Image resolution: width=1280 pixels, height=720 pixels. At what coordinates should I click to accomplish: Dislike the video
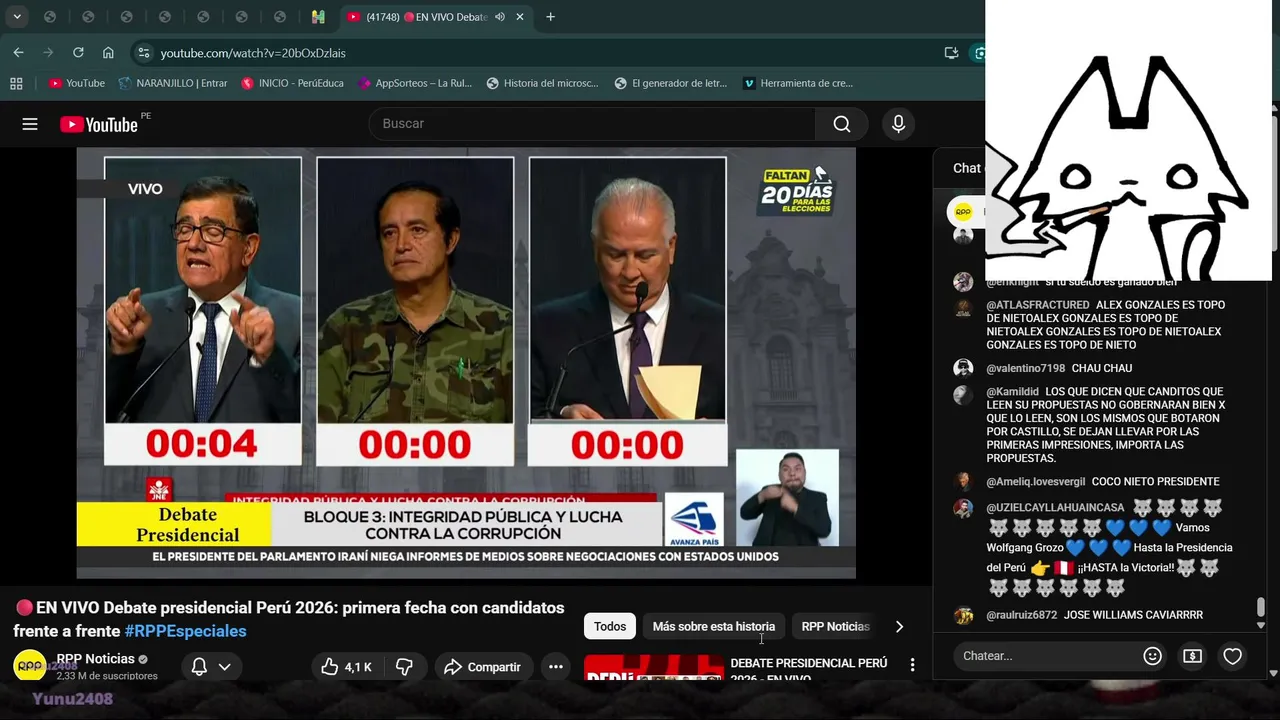pyautogui.click(x=405, y=667)
